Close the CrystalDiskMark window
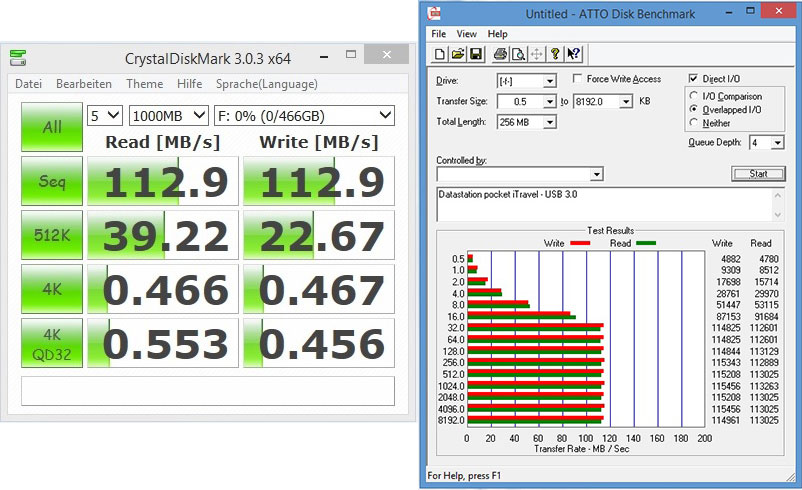The width and height of the screenshot is (802, 490). coord(387,55)
